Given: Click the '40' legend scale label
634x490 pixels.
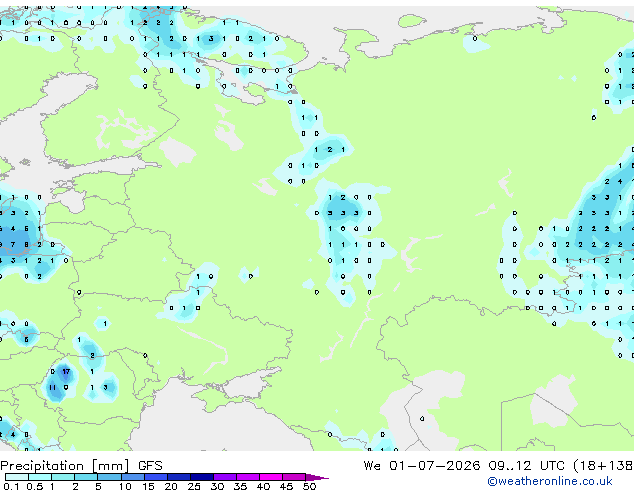Looking at the screenshot, I should (263, 486).
